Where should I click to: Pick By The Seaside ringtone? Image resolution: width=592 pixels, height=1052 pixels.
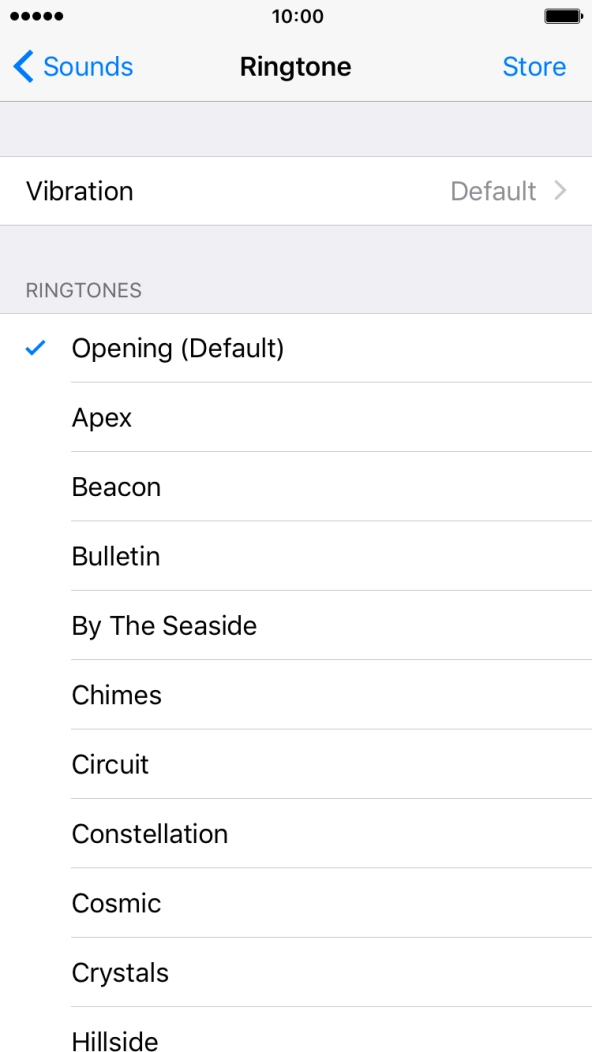coord(163,625)
